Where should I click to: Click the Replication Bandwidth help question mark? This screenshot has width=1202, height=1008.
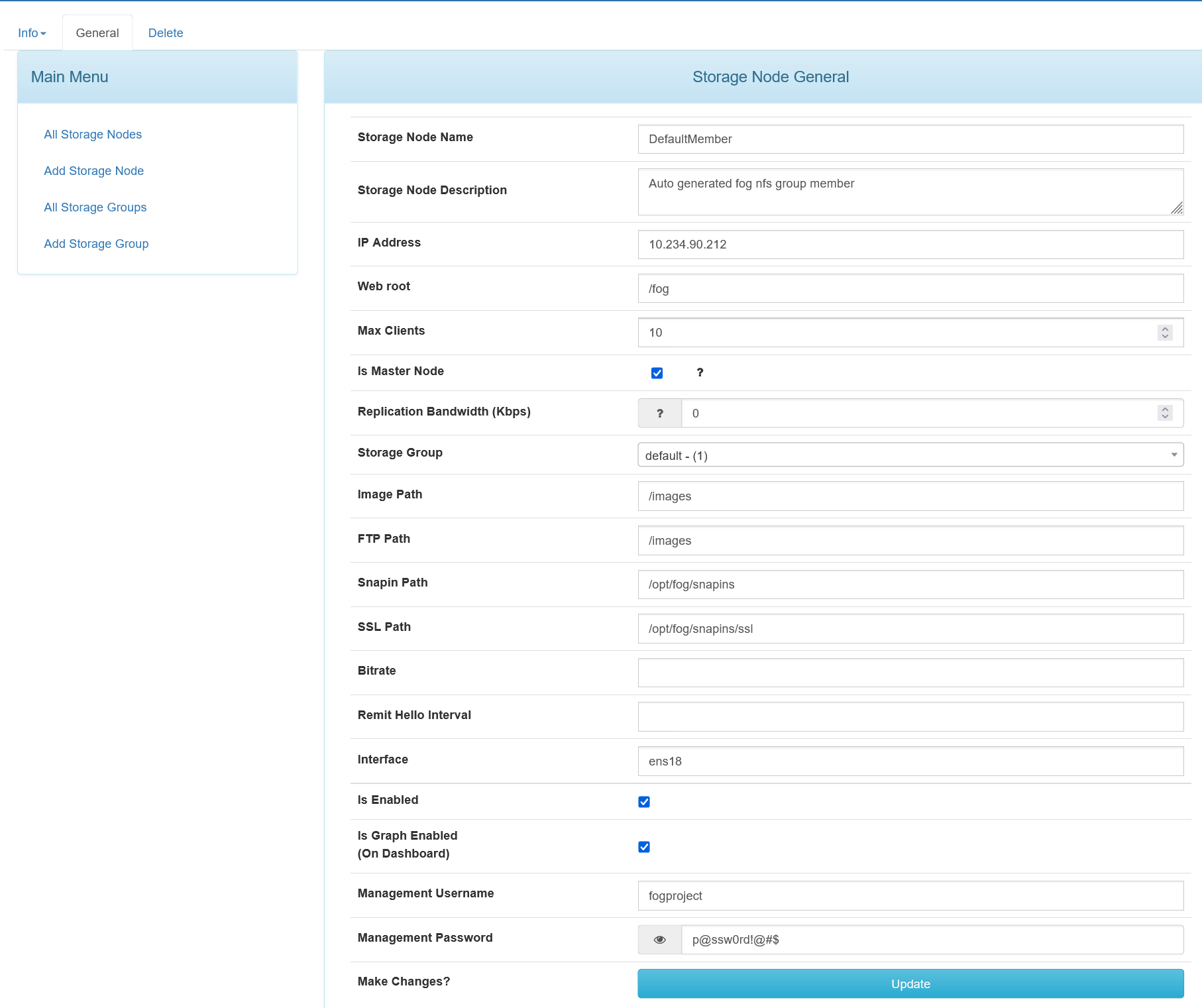click(x=660, y=414)
